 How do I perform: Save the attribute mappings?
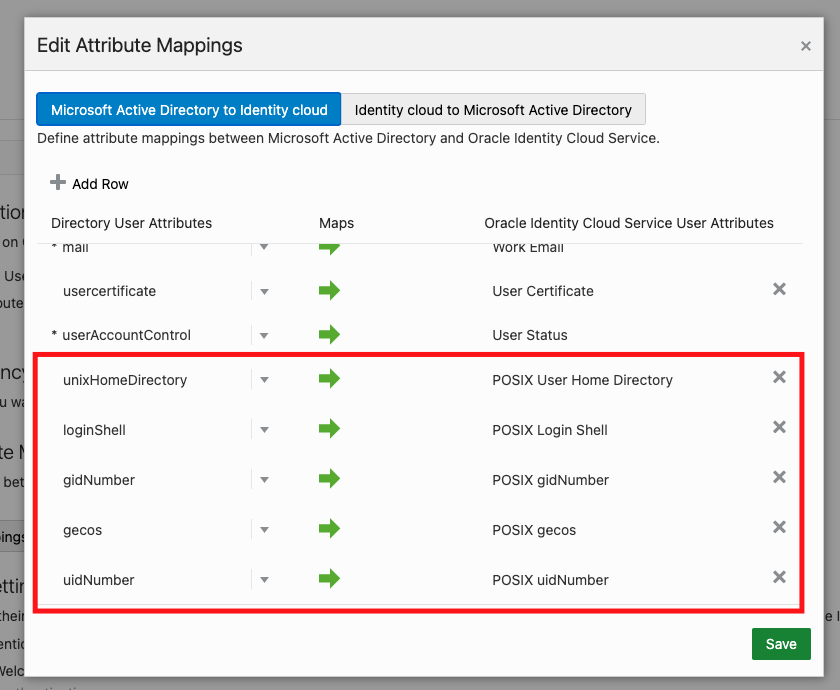click(x=781, y=643)
